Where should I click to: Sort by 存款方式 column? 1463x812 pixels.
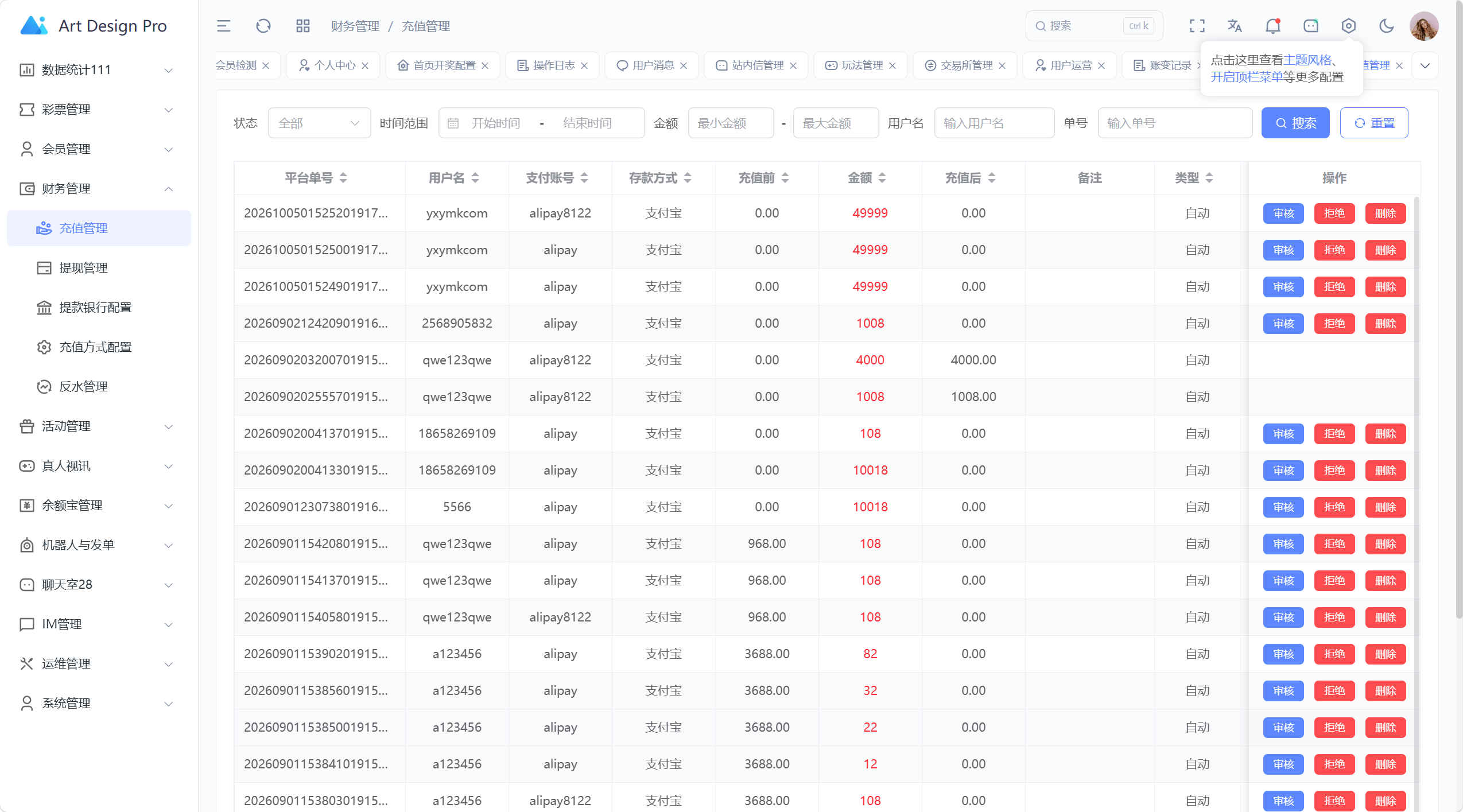688,178
